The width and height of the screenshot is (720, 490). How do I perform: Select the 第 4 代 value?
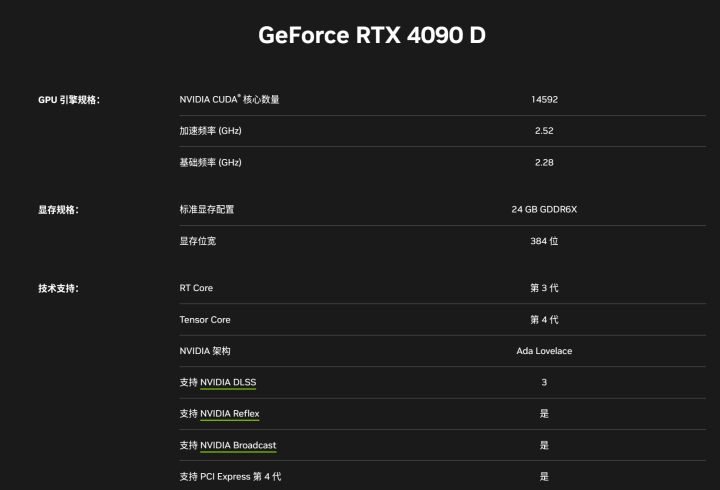544,320
